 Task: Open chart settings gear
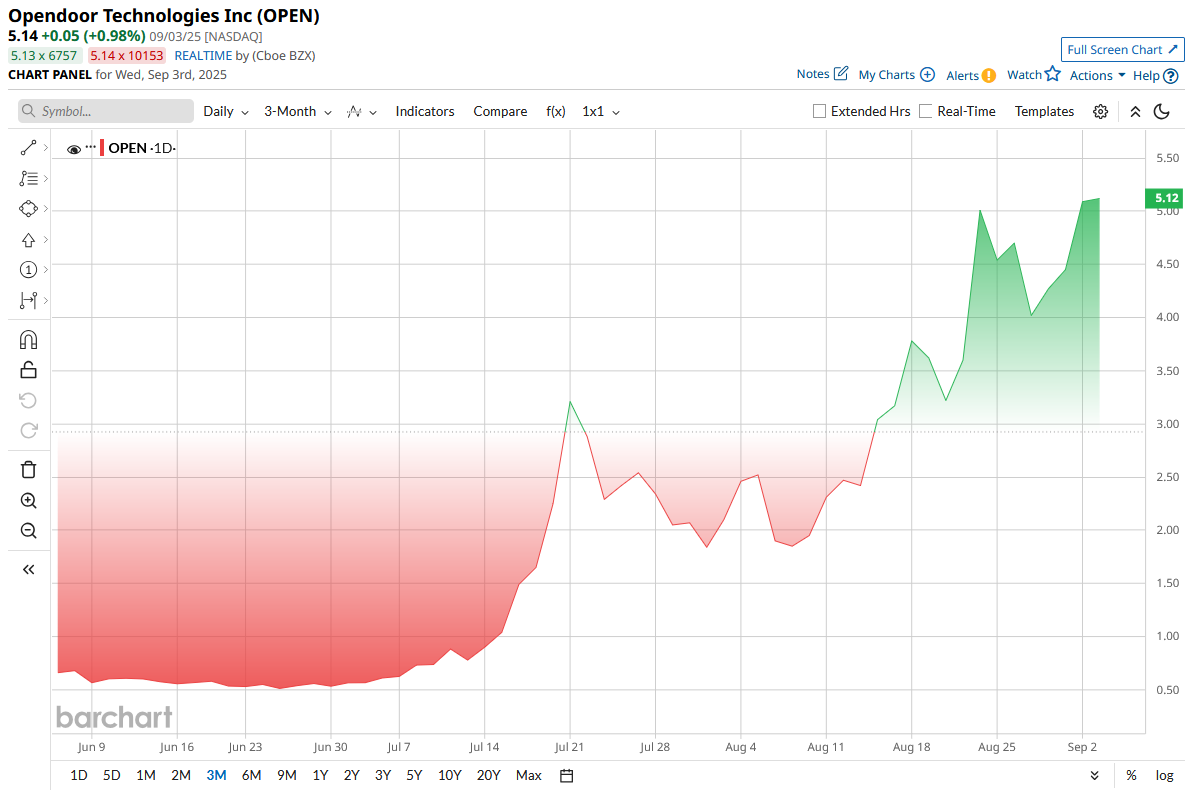[1100, 111]
